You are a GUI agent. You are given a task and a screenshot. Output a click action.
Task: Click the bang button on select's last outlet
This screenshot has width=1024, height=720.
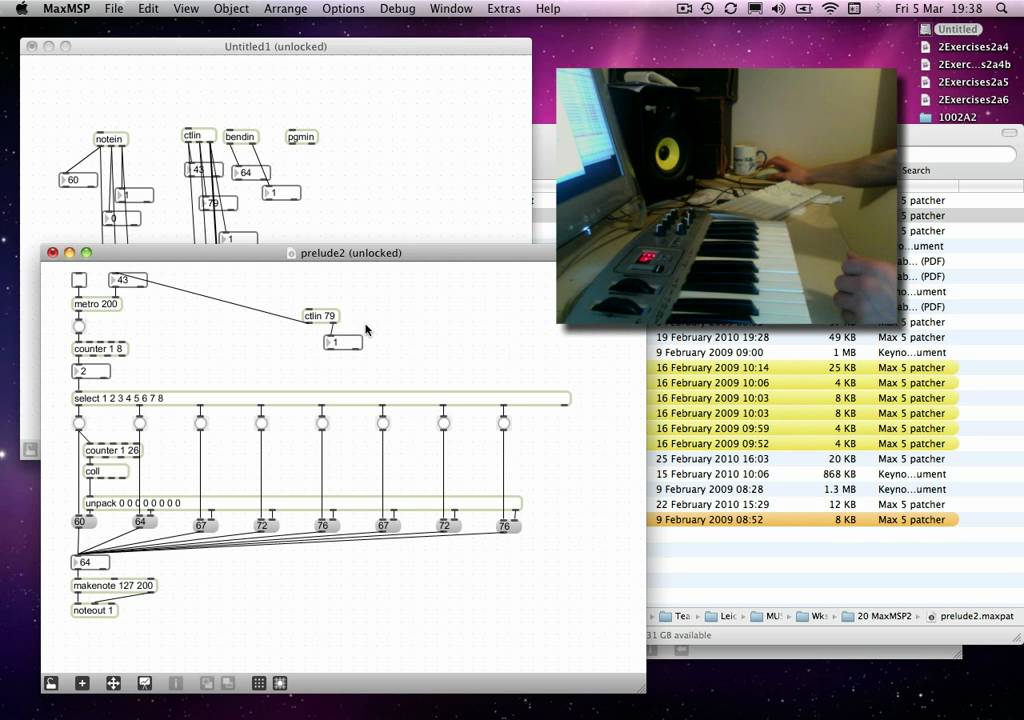click(504, 423)
